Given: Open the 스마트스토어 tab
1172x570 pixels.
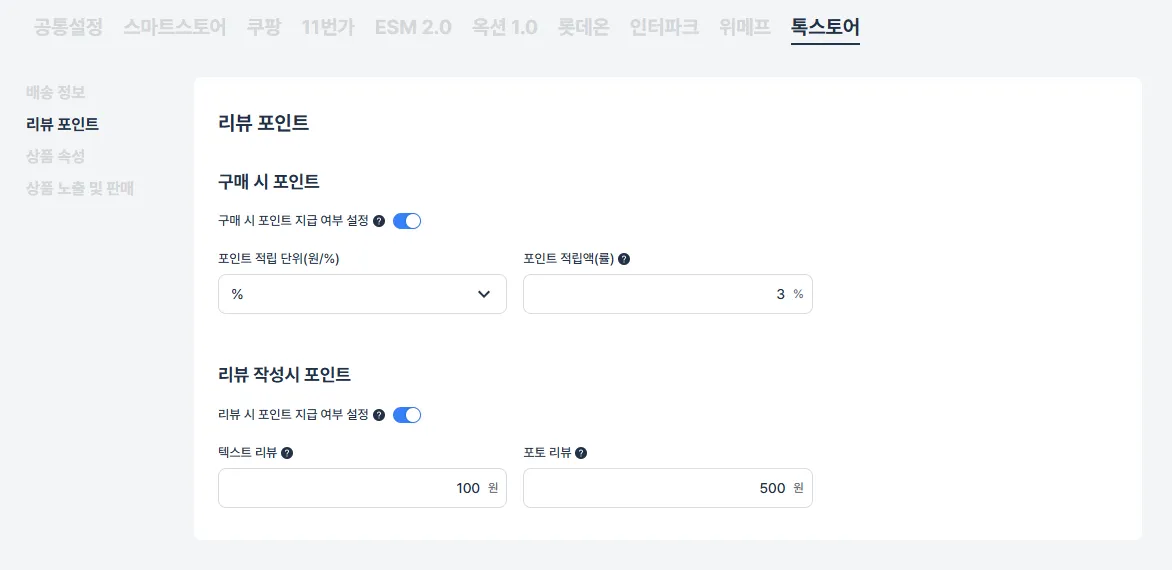Looking at the screenshot, I should tap(175, 28).
